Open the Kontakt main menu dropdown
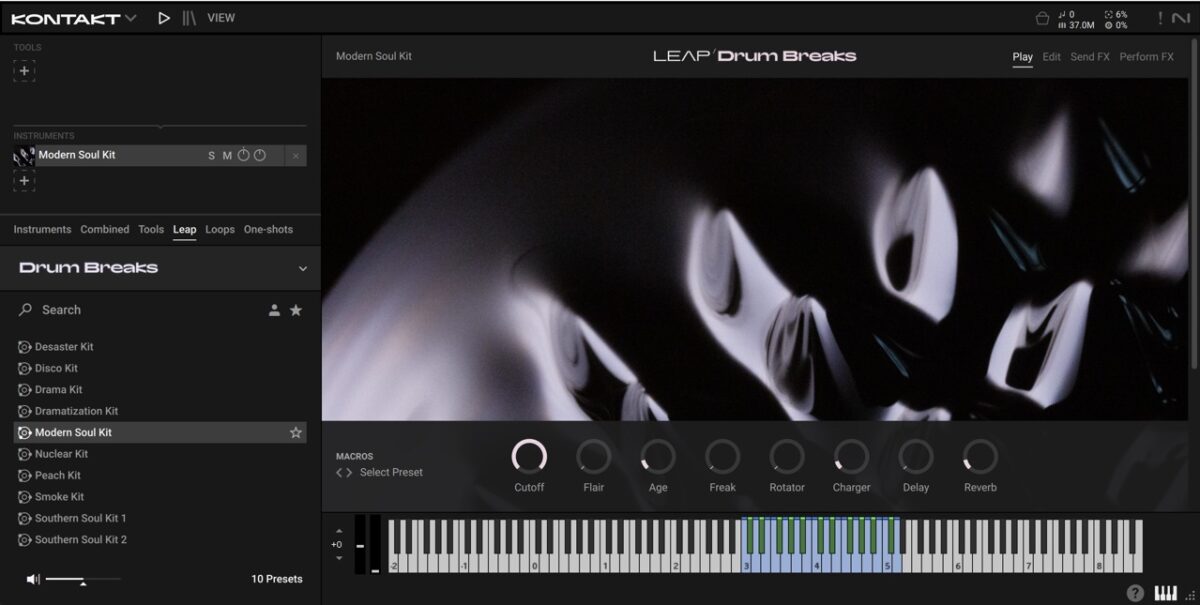The image size is (1200, 605). pos(74,18)
